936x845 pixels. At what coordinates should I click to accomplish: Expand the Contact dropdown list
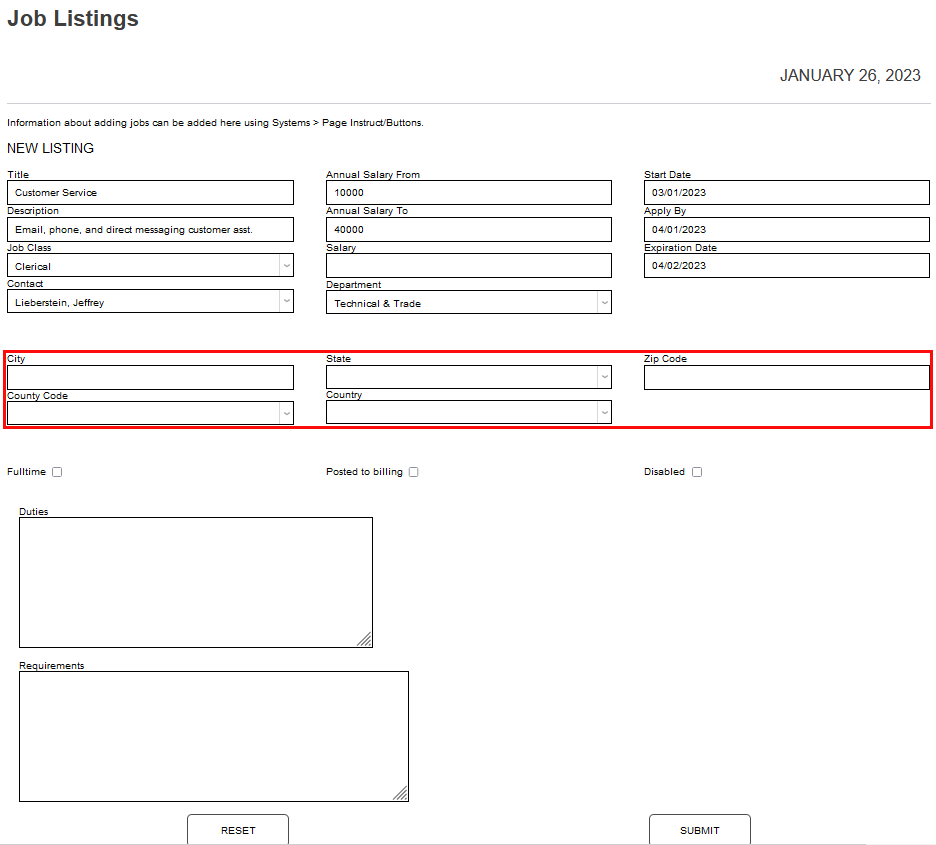(150, 302)
